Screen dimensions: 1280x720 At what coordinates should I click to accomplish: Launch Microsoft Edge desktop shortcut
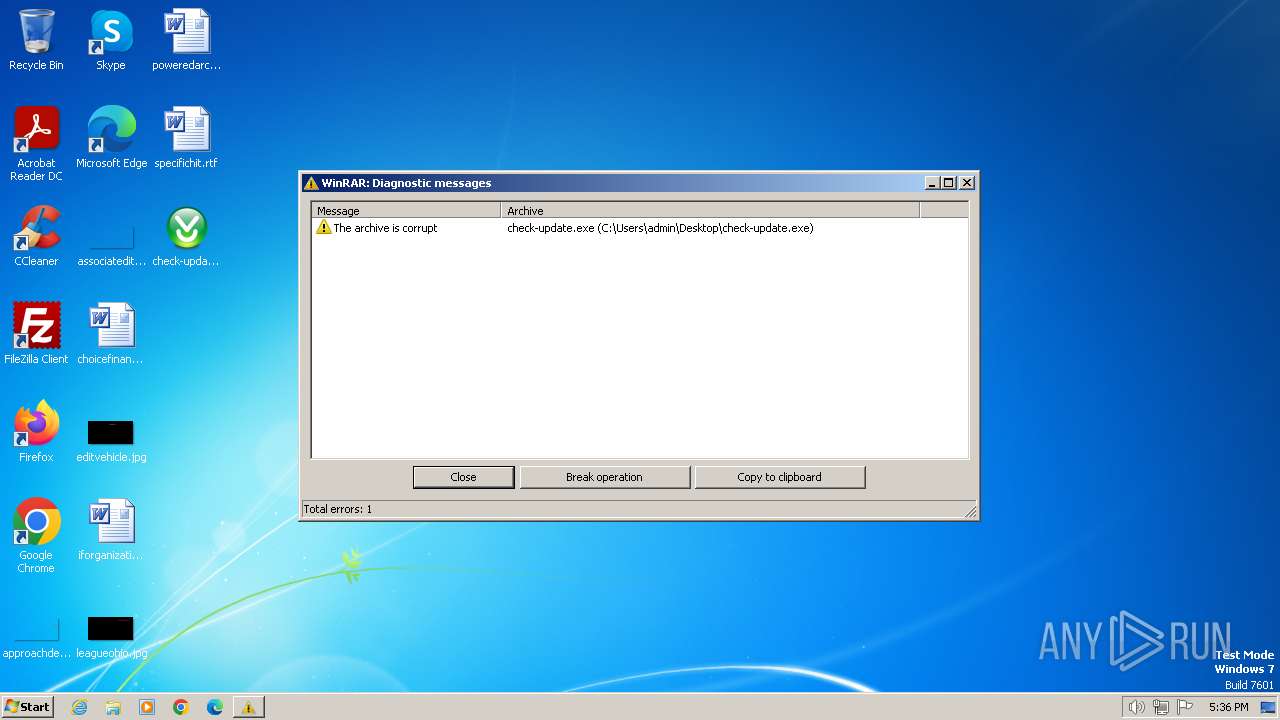tap(111, 137)
